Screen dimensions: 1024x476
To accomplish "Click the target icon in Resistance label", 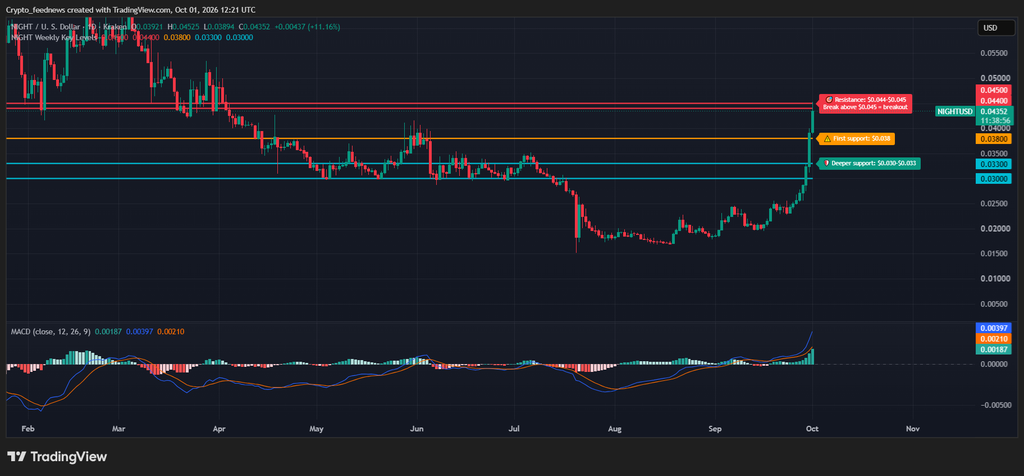I will tap(829, 99).
